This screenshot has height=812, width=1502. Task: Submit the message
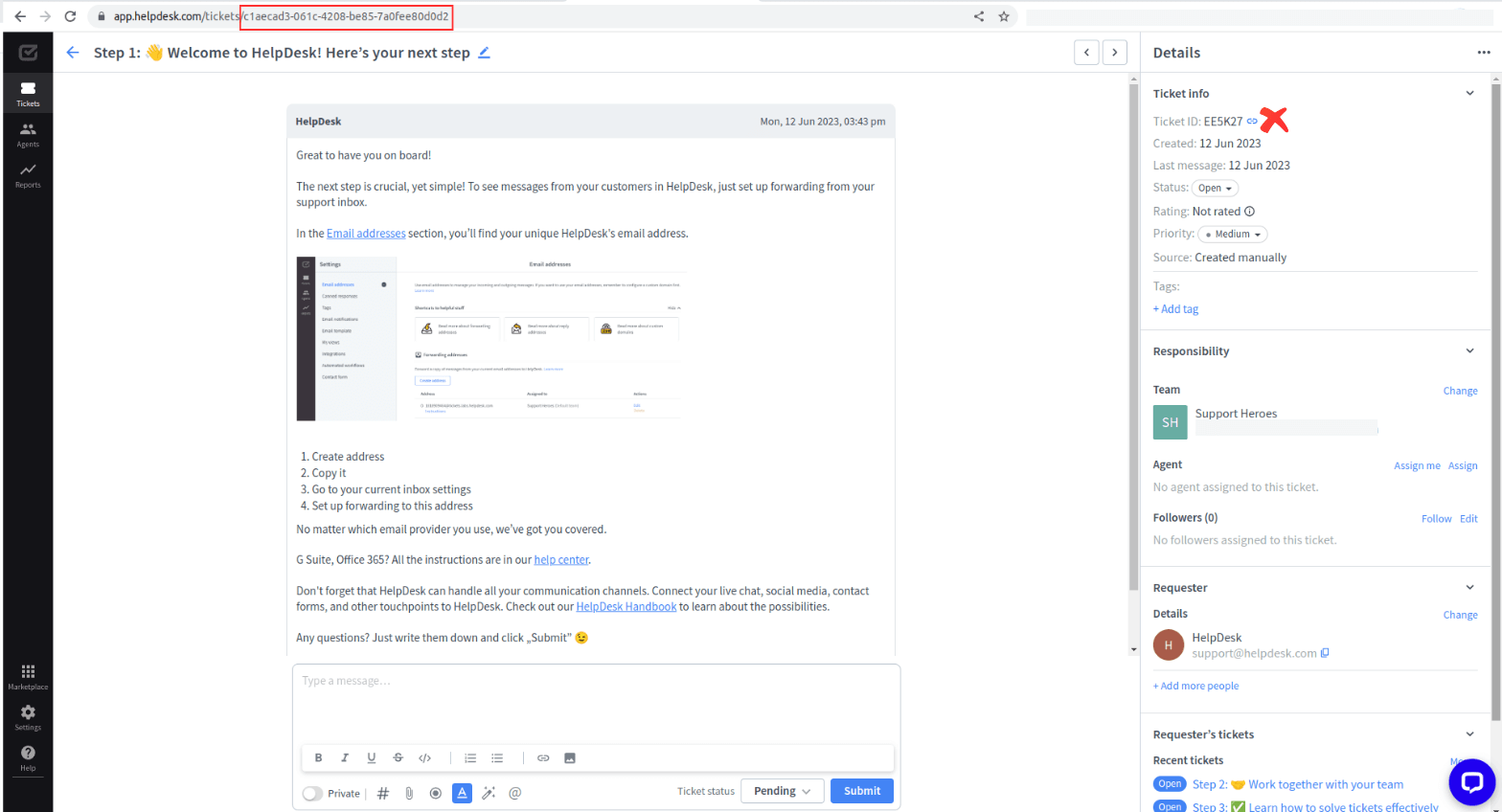click(862, 791)
